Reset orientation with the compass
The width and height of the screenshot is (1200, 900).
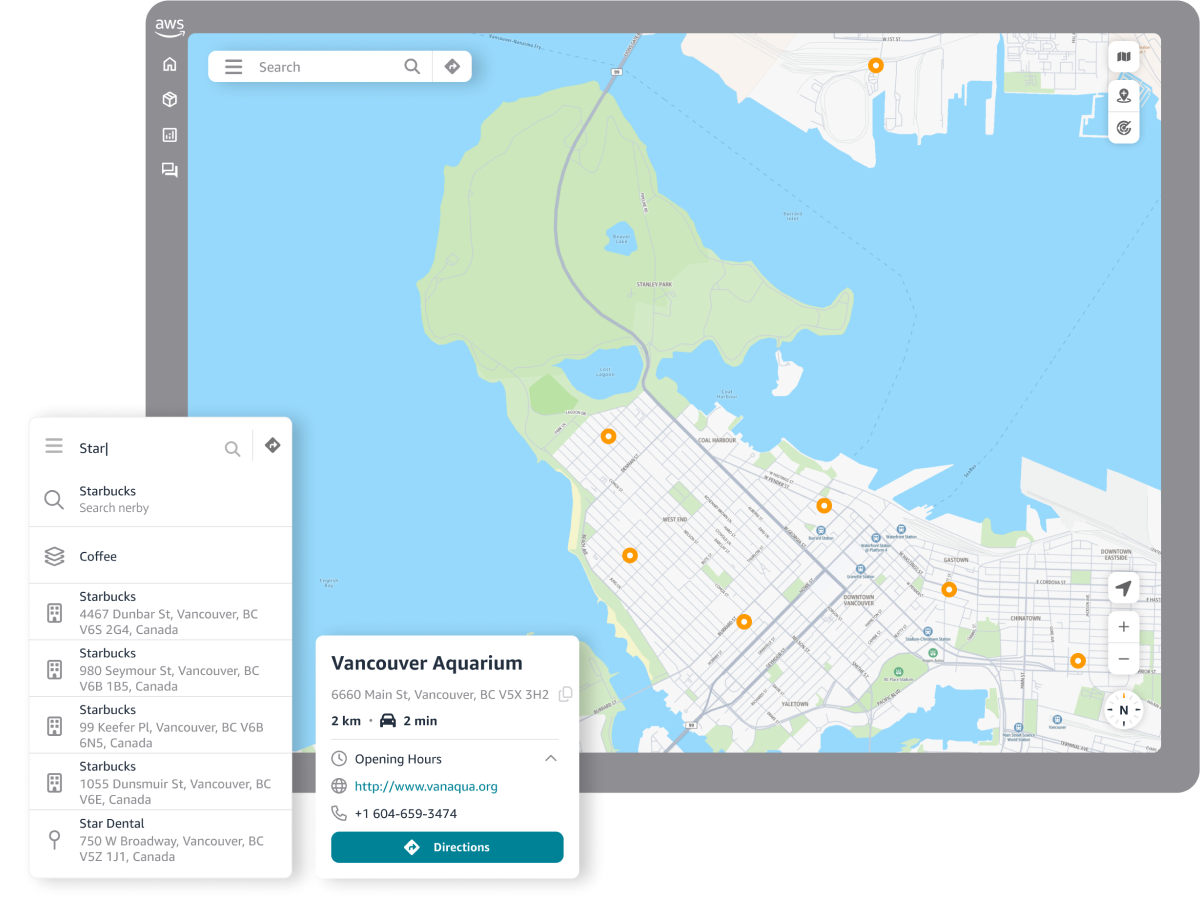(1124, 710)
